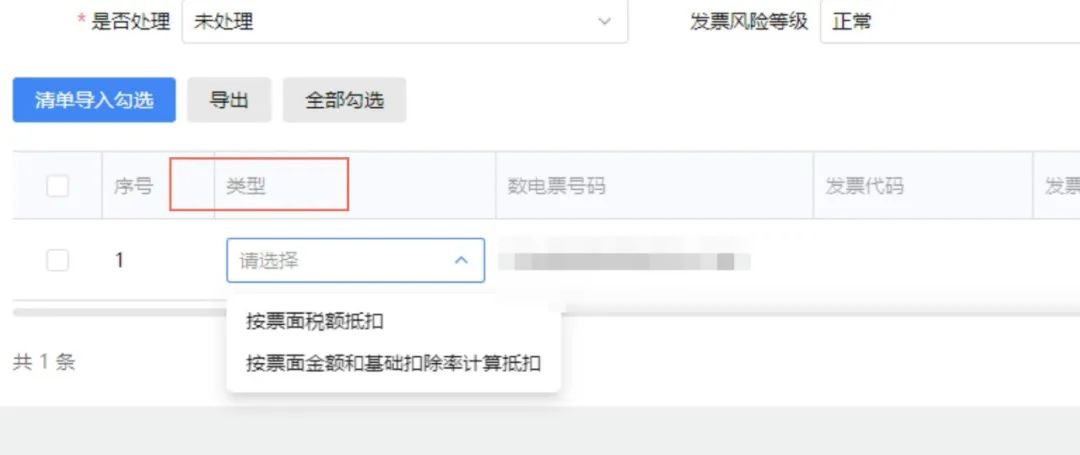The image size is (1080, 455).
Task: Click the 全部勾选 select all button
Action: 344,100
